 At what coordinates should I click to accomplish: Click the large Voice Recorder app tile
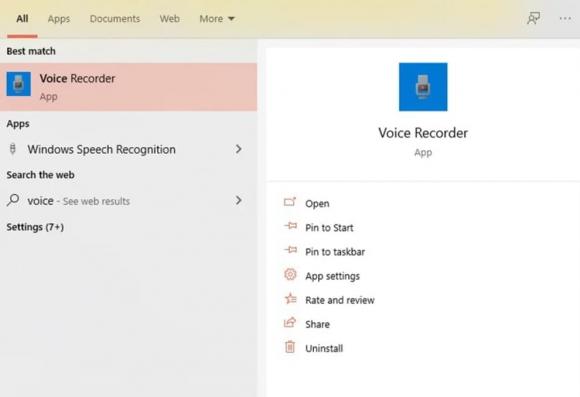[423, 87]
